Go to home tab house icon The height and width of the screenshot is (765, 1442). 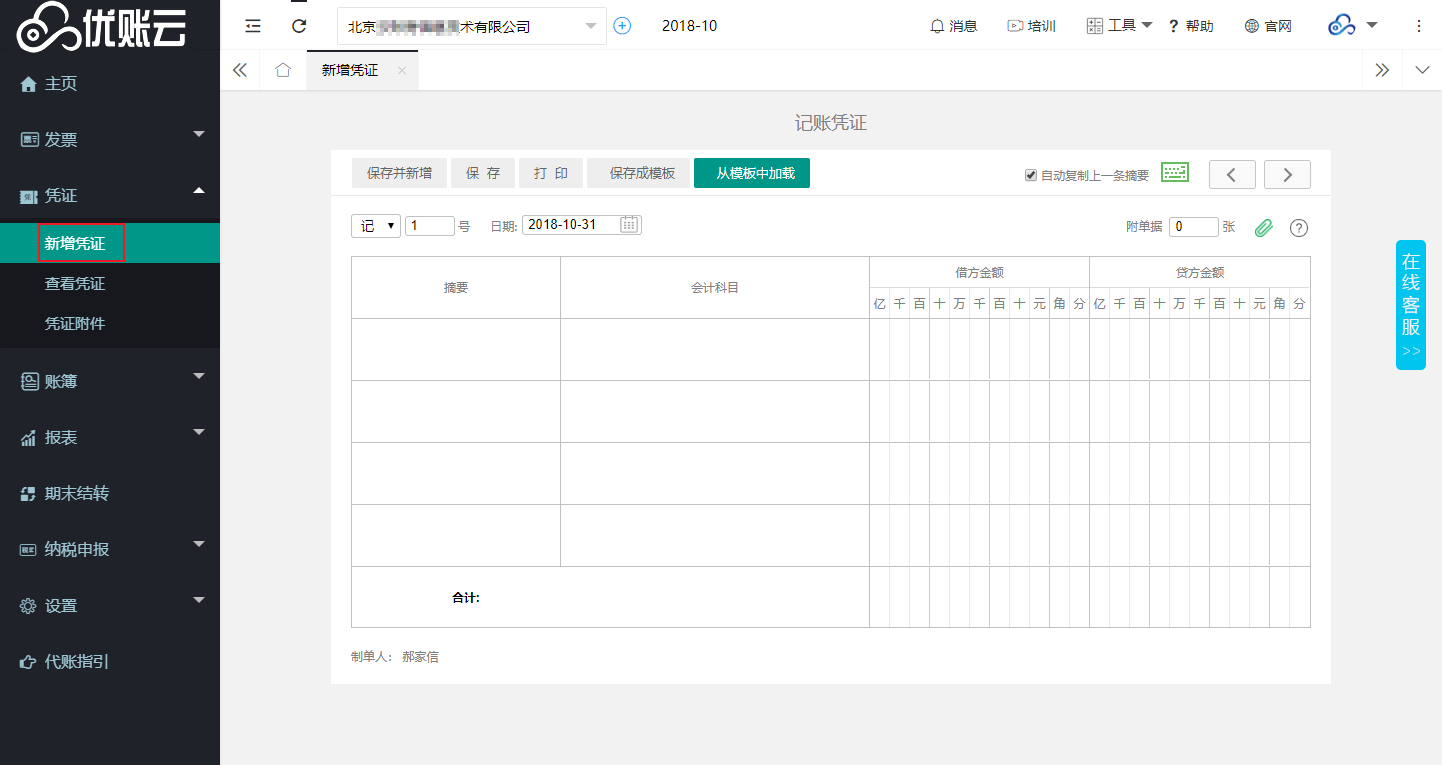point(283,70)
